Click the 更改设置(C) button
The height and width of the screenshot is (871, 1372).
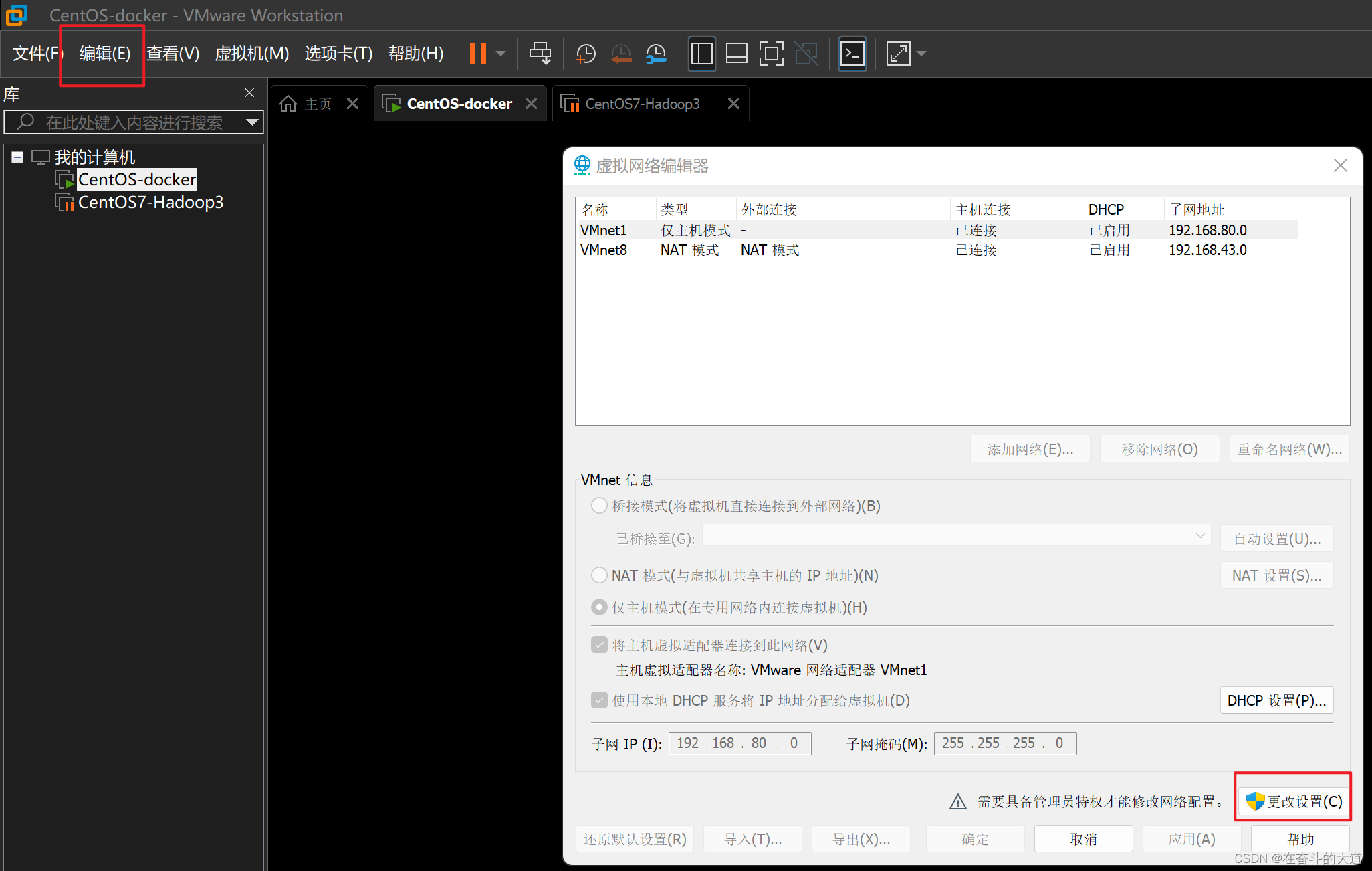coord(1294,801)
